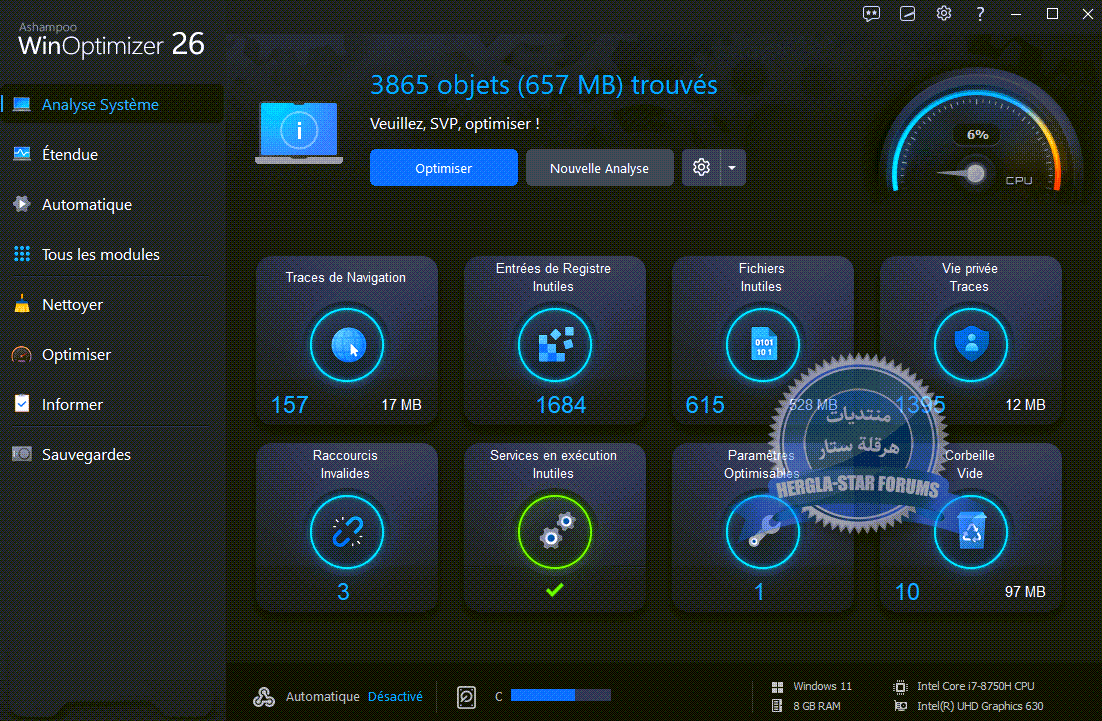Click the 8 GB RAM entry
The height and width of the screenshot is (721, 1102).
coord(807,706)
